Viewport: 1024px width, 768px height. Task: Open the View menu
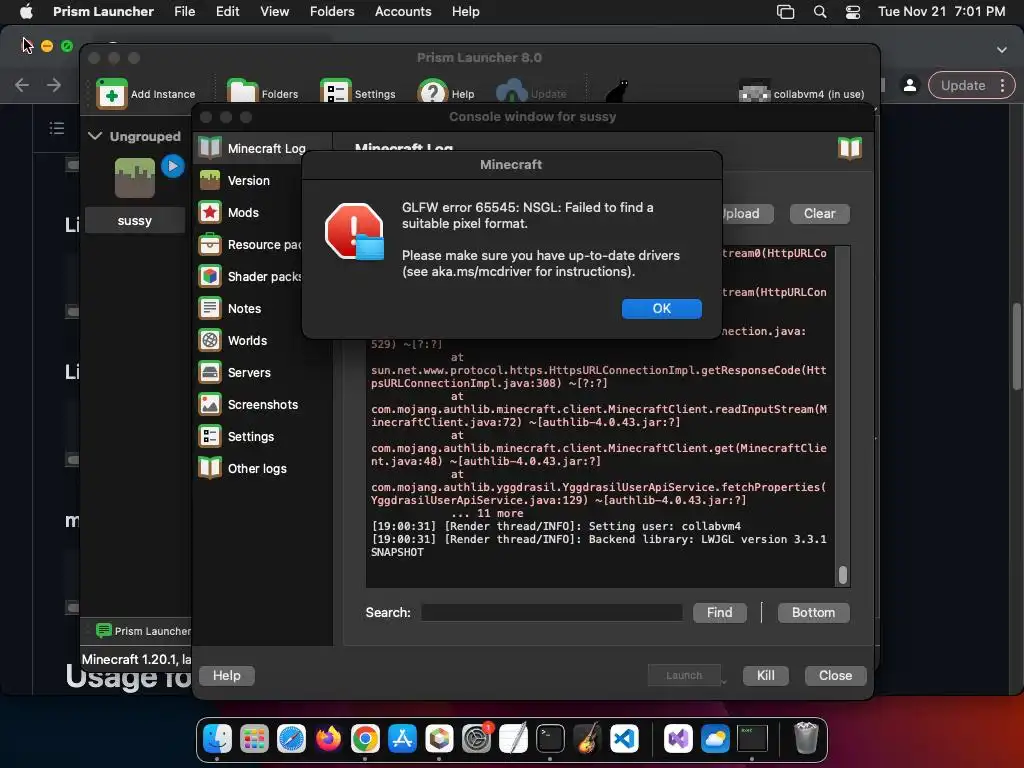coord(274,11)
